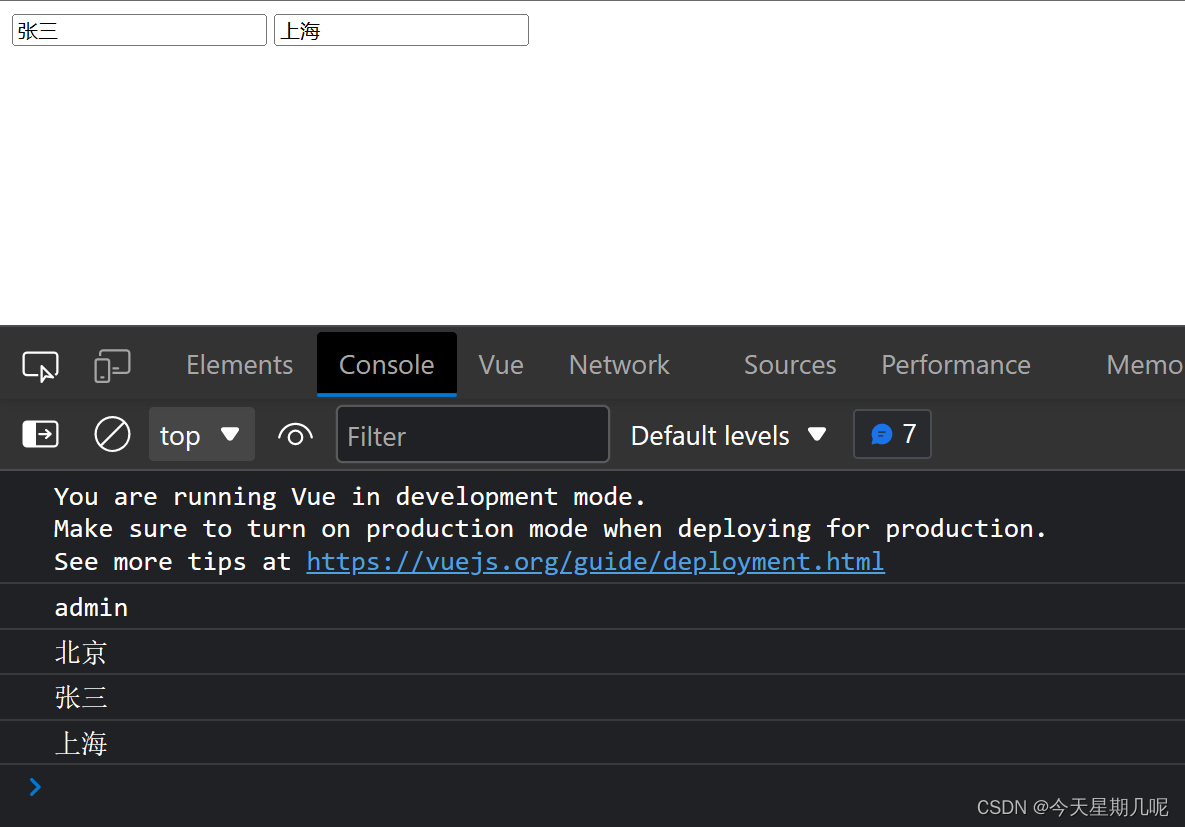The height and width of the screenshot is (827, 1185).
Task: Open the Network tab
Action: (x=618, y=364)
